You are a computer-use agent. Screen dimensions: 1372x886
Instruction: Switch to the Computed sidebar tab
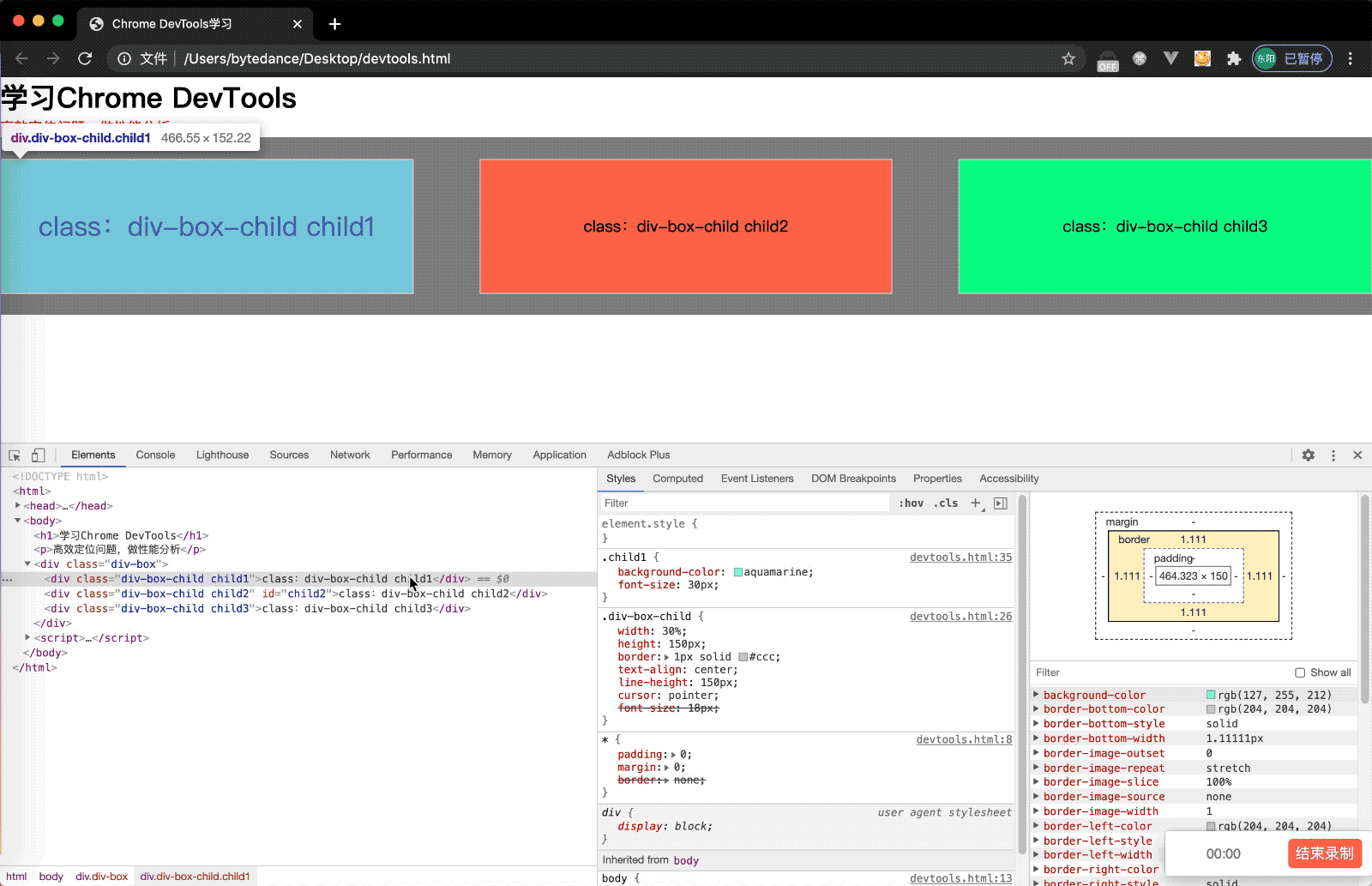click(677, 479)
